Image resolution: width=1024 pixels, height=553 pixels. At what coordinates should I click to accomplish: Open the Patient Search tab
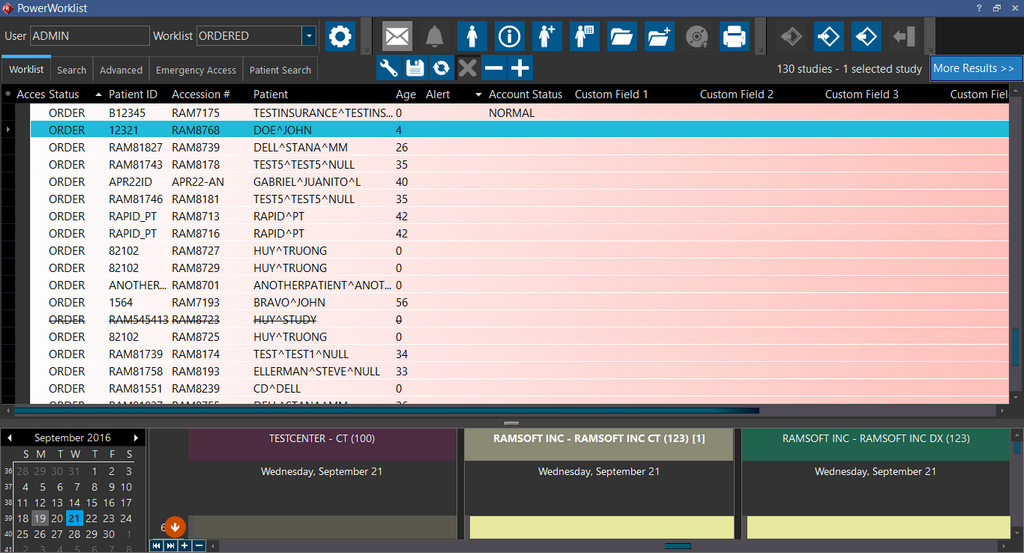(280, 70)
